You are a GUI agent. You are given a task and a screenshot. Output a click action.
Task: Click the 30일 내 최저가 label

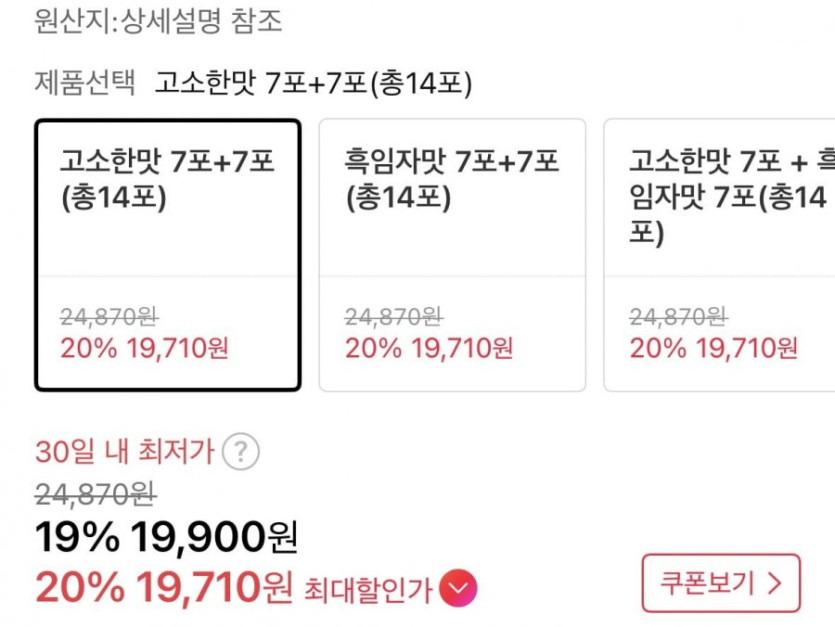pyautogui.click(x=125, y=452)
